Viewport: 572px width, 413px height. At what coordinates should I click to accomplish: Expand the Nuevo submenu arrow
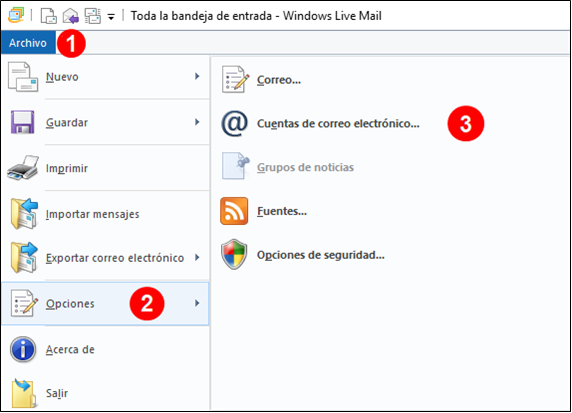pyautogui.click(x=197, y=76)
